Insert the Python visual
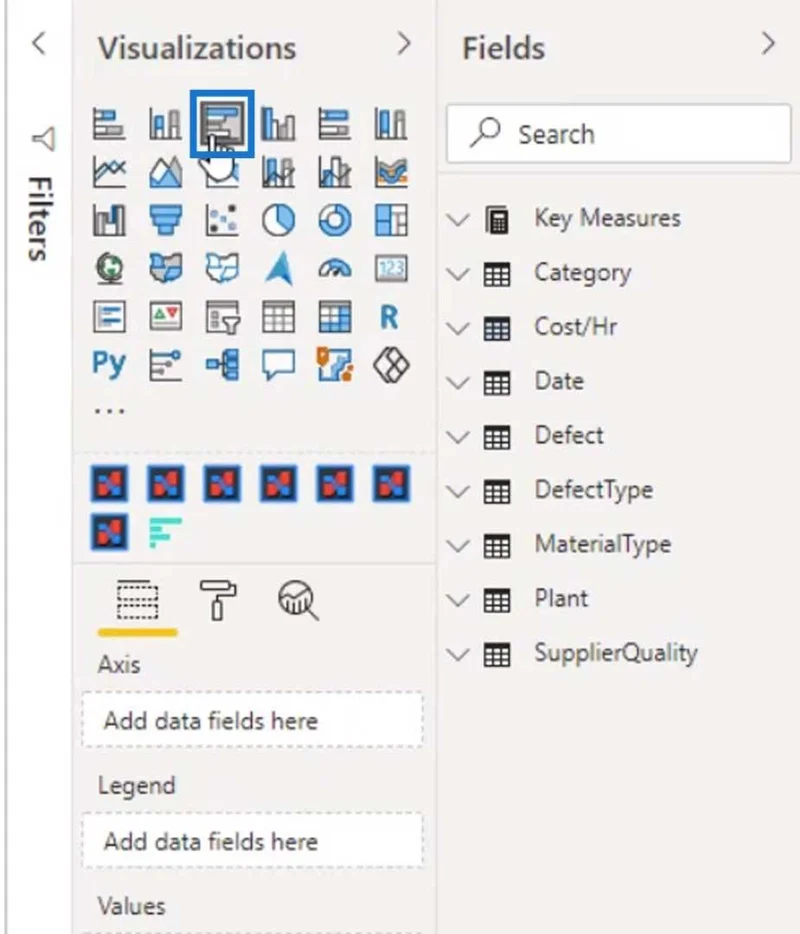 click(109, 364)
